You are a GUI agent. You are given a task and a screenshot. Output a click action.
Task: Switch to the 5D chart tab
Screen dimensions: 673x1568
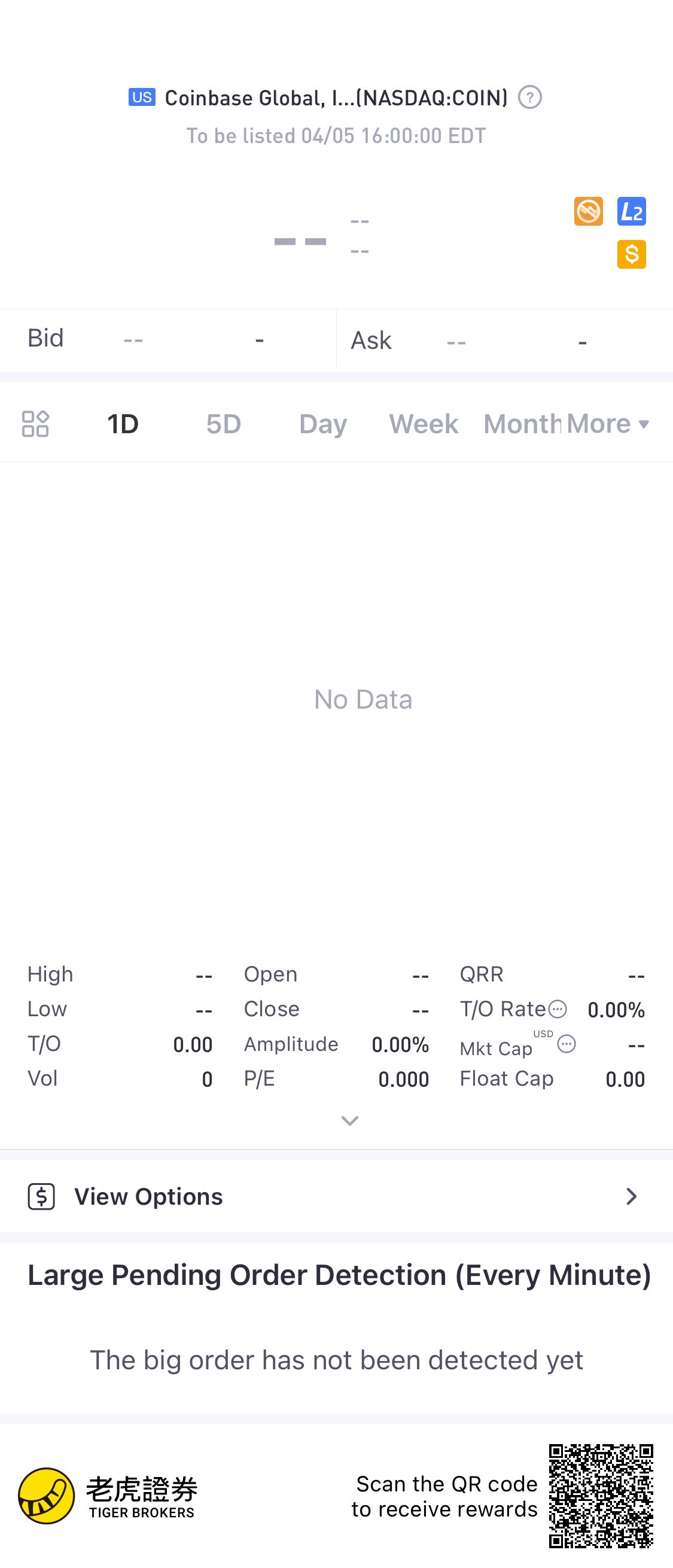pos(223,424)
